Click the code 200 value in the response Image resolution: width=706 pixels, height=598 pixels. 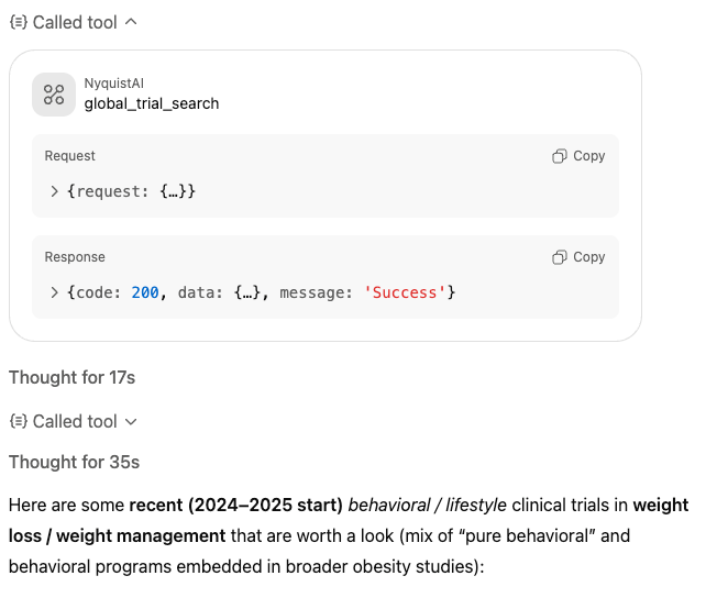(145, 292)
